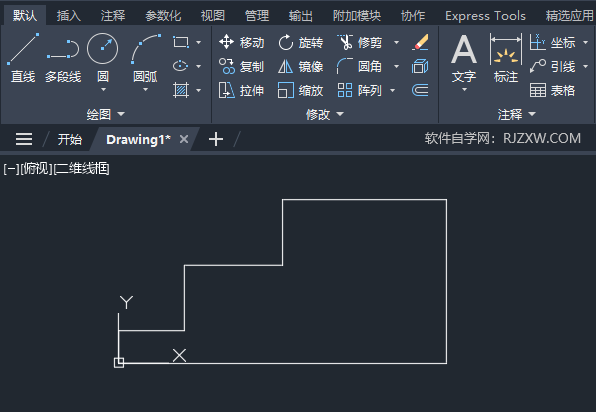Expand the Circle (圆) dropdown arrow
The height and width of the screenshot is (412, 596).
click(x=103, y=90)
